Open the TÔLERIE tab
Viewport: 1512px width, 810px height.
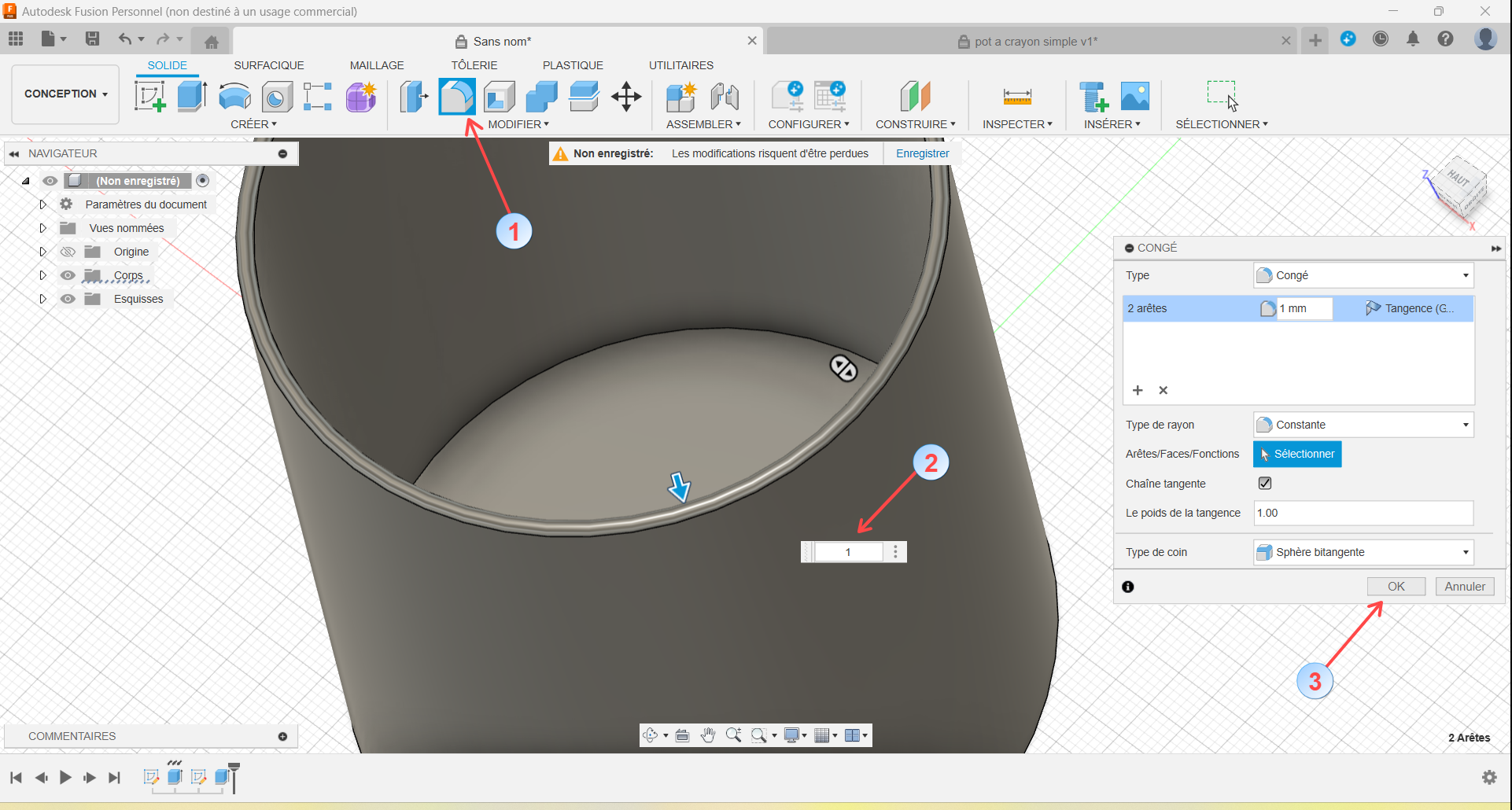[474, 65]
